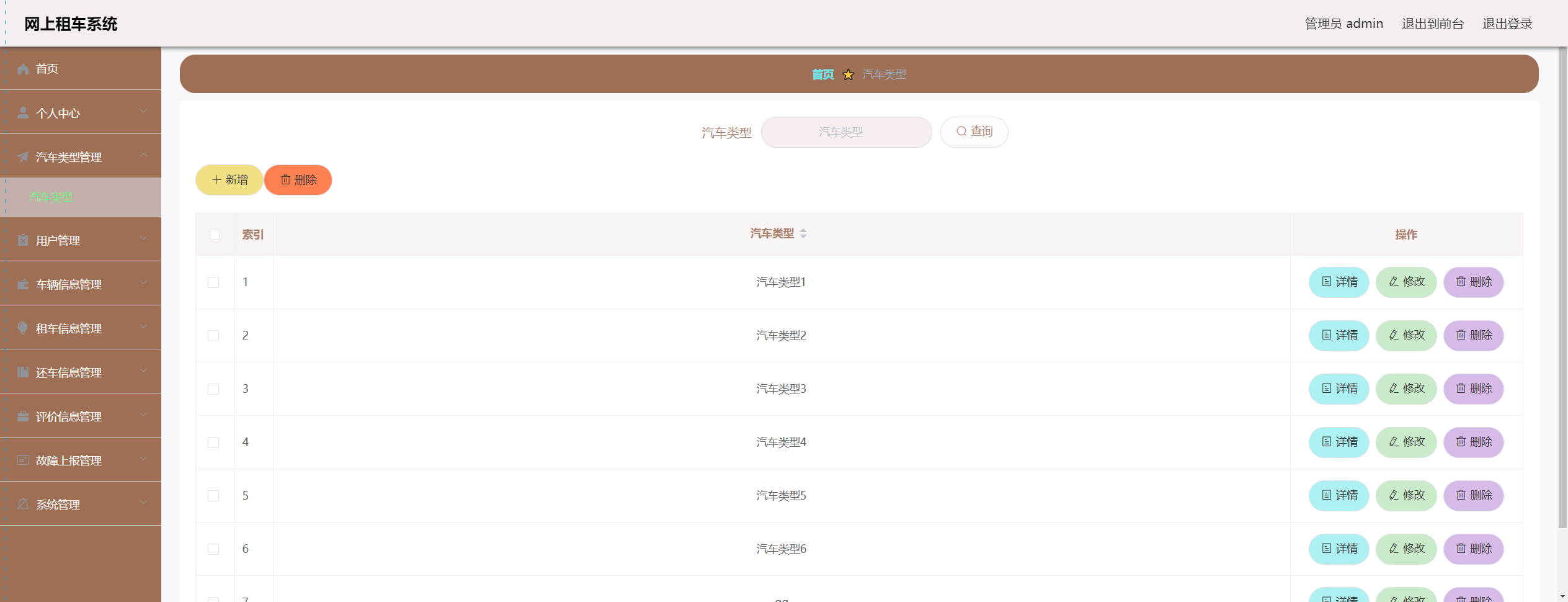
Task: Click the details icon for row 汽车类型5
Action: coord(1327,495)
